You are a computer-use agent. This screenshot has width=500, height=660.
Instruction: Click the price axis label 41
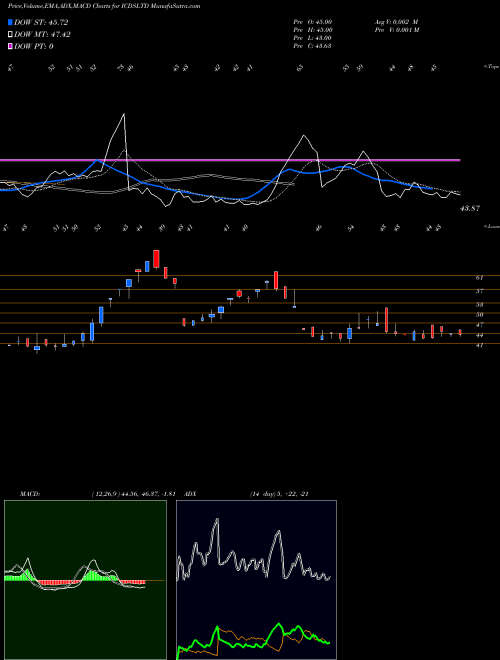(479, 345)
